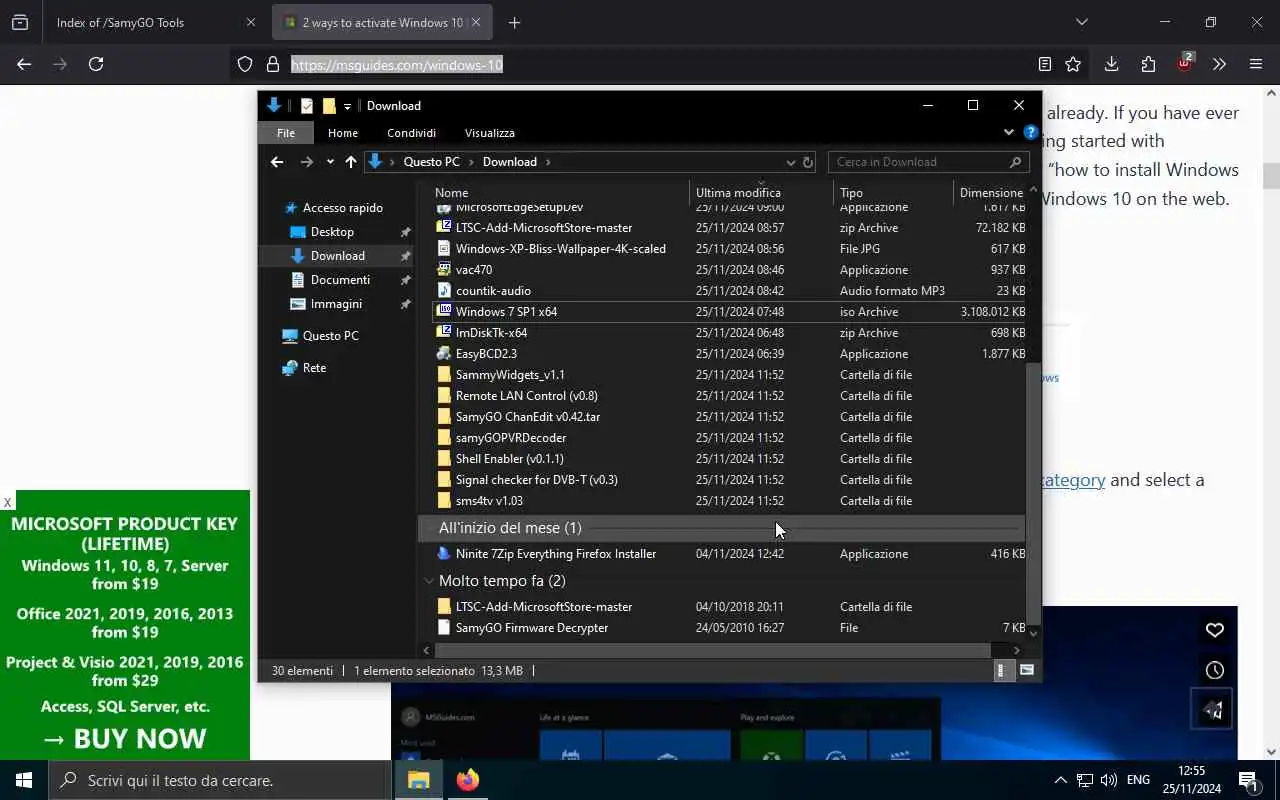
Task: Click the New folder quick access icon
Action: [329, 106]
